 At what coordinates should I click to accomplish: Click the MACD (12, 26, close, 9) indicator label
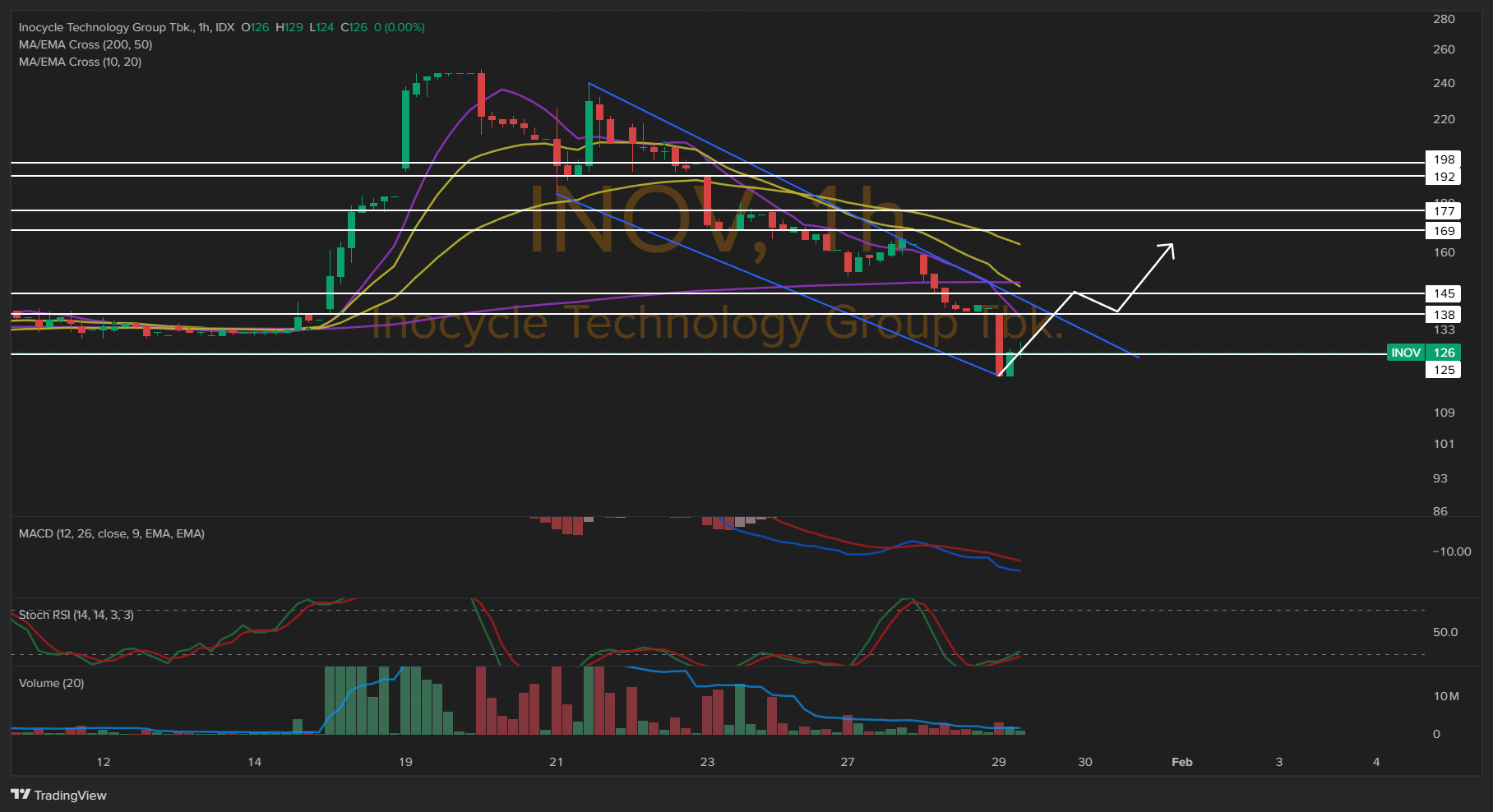112,533
